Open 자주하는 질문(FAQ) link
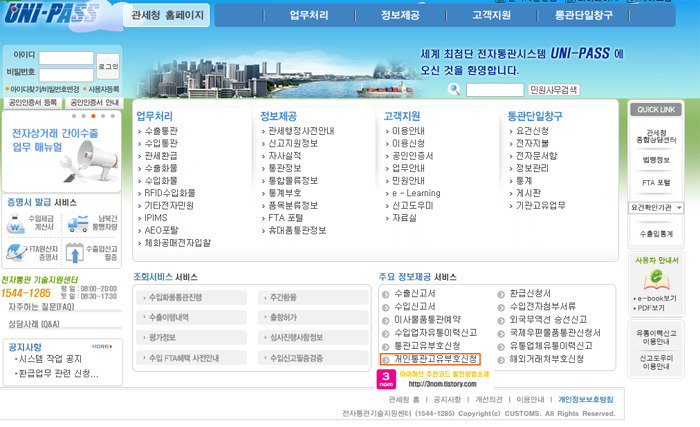 [x=41, y=307]
